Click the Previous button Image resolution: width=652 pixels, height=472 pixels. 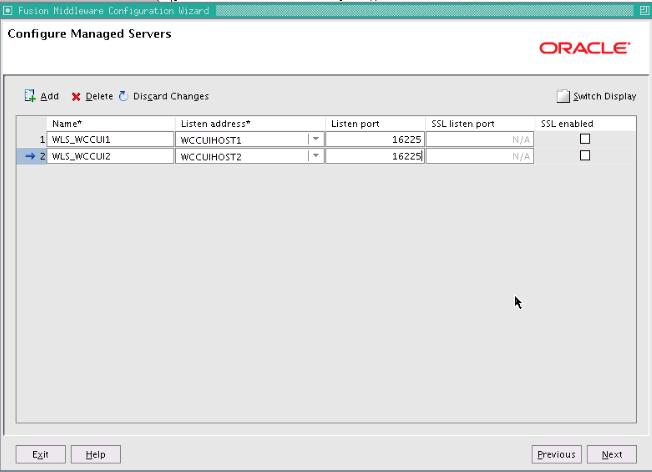[x=556, y=455]
